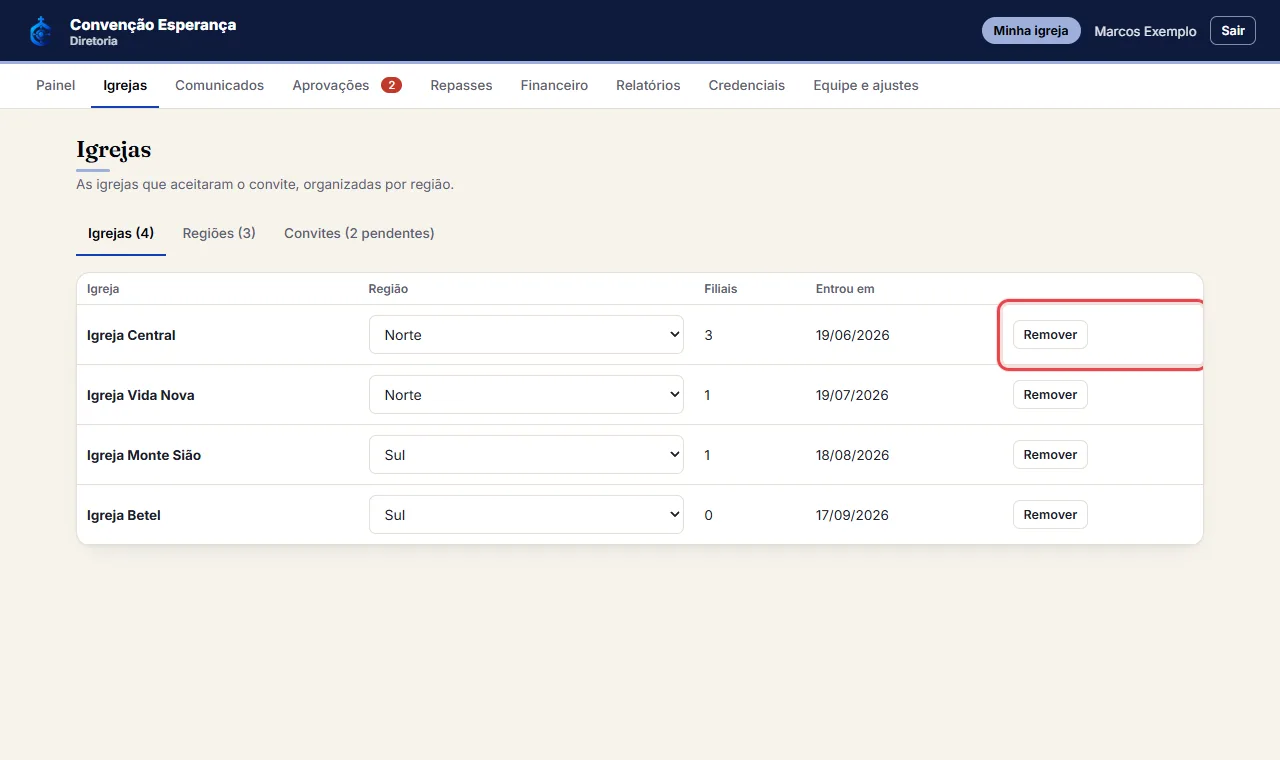Click the date 19/07/2026

(852, 395)
